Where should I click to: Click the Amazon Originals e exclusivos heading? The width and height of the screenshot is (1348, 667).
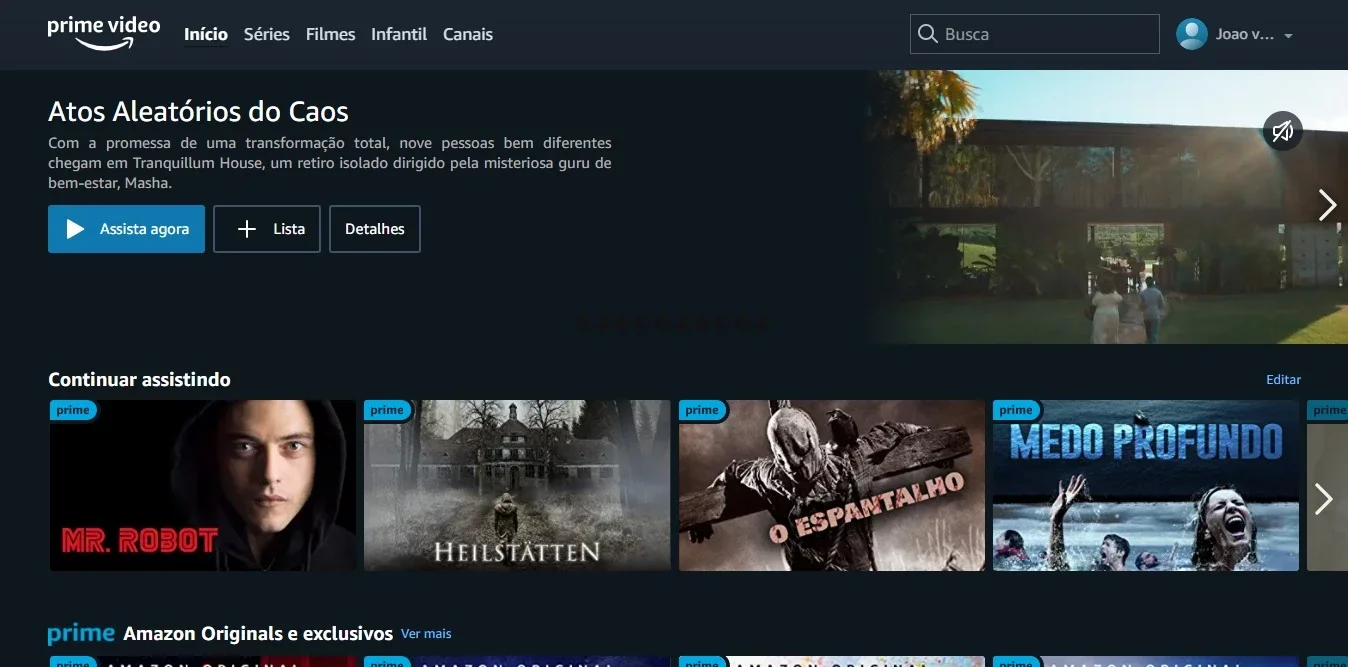(x=258, y=634)
